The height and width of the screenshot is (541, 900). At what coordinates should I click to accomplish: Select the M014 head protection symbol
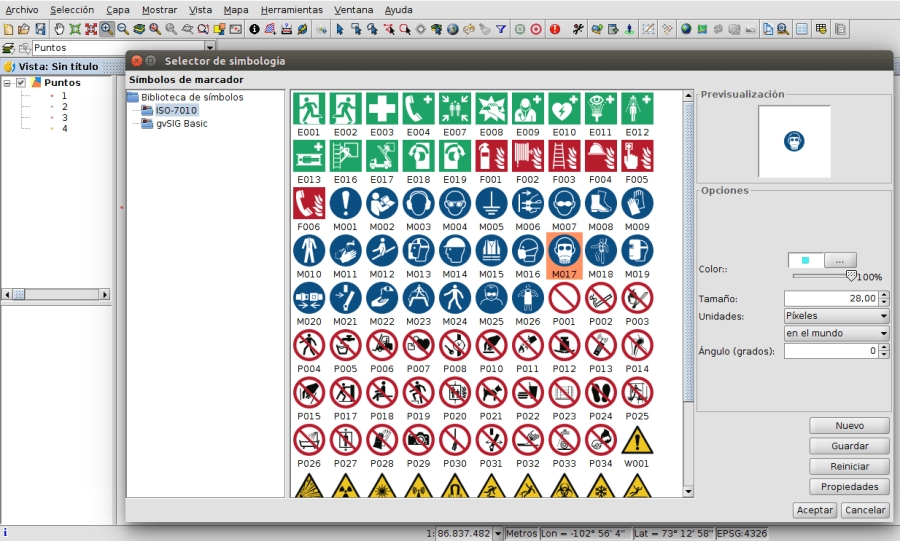[454, 251]
